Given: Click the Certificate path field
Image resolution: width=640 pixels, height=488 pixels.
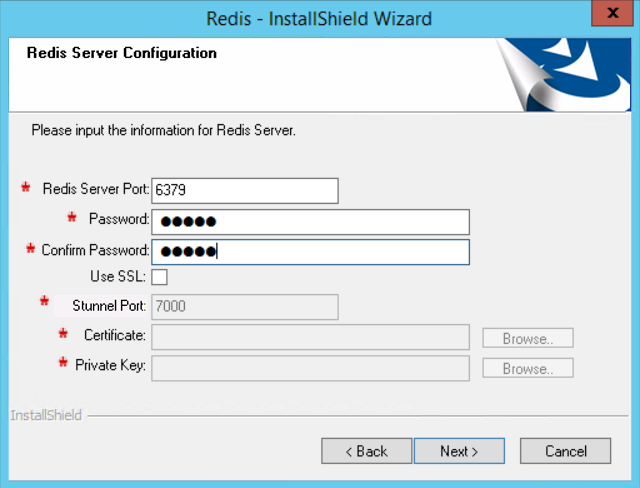Looking at the screenshot, I should click(310, 337).
